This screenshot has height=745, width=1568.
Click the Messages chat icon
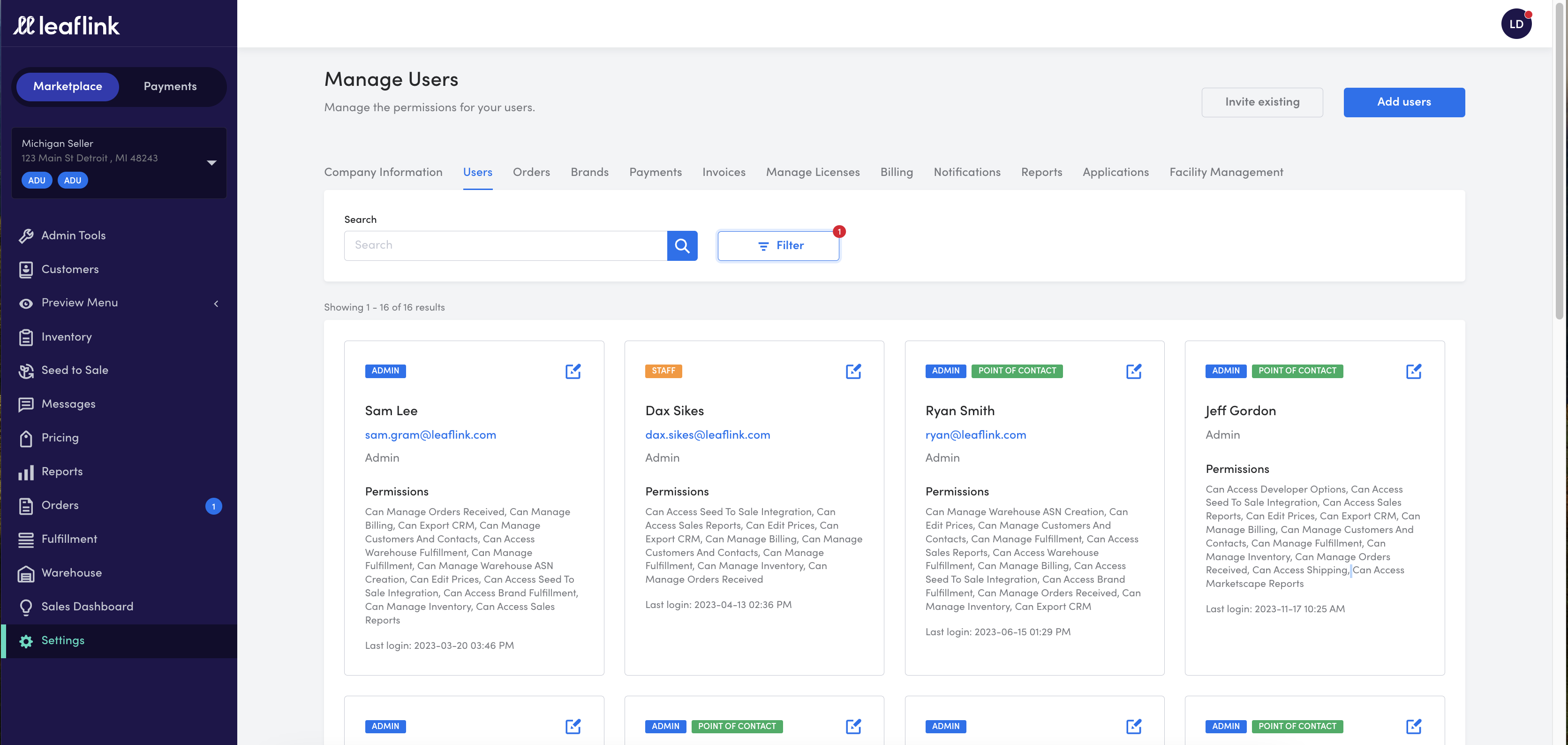tap(26, 404)
